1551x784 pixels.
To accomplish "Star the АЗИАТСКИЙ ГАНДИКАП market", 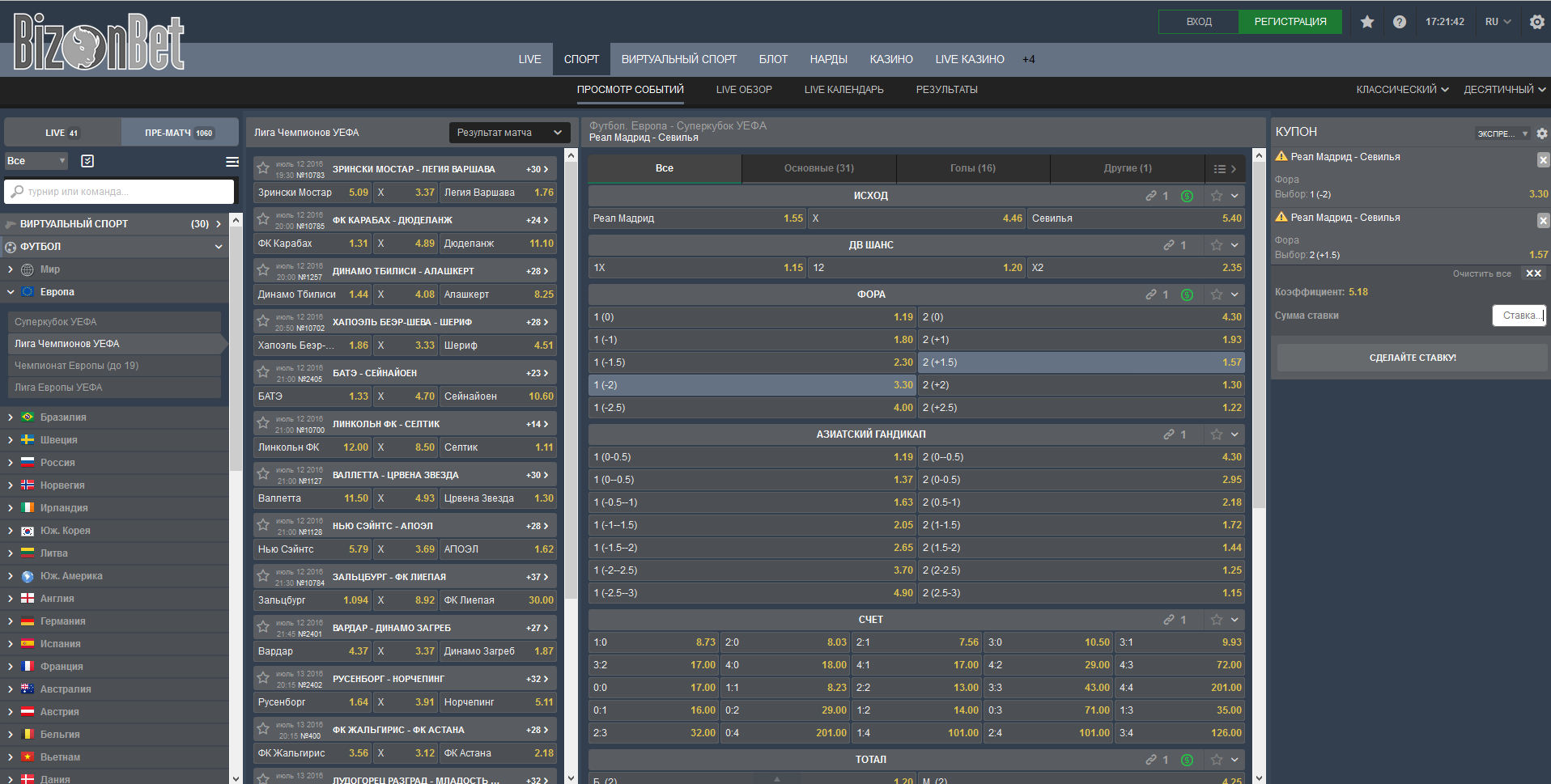I will [1216, 434].
